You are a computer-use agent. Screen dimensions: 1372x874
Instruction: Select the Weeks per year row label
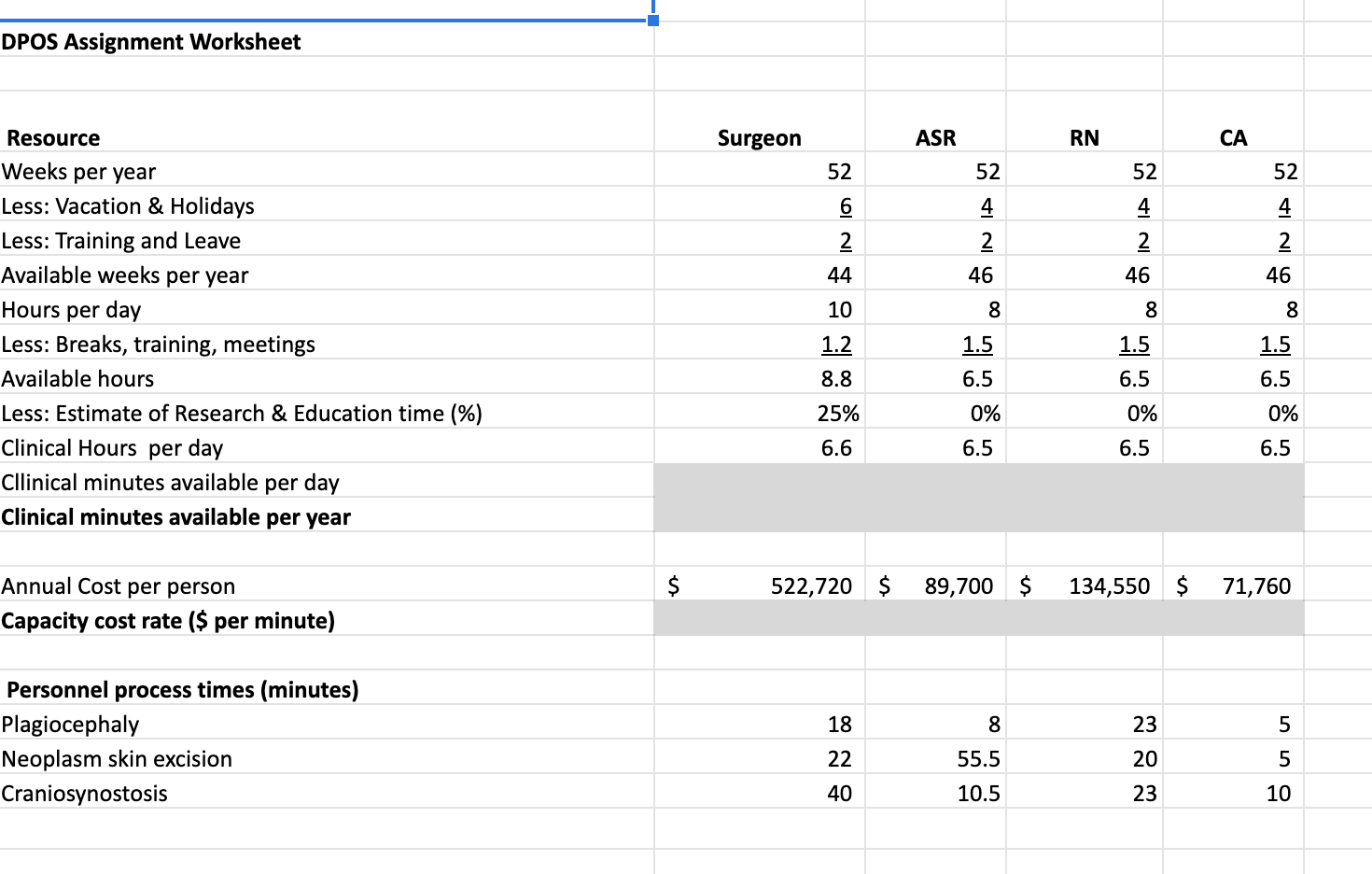click(x=78, y=171)
